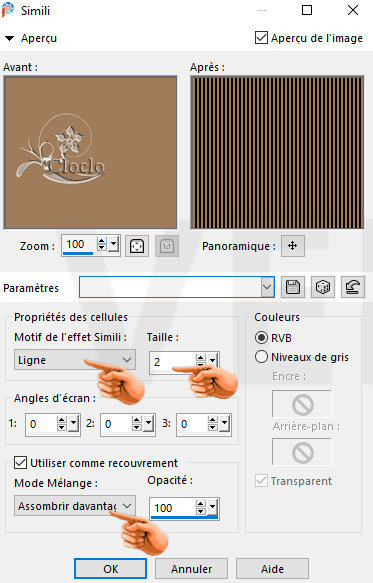Image resolution: width=373 pixels, height=583 pixels.
Task: Select the Niveaux de gris radio button
Action: (261, 357)
